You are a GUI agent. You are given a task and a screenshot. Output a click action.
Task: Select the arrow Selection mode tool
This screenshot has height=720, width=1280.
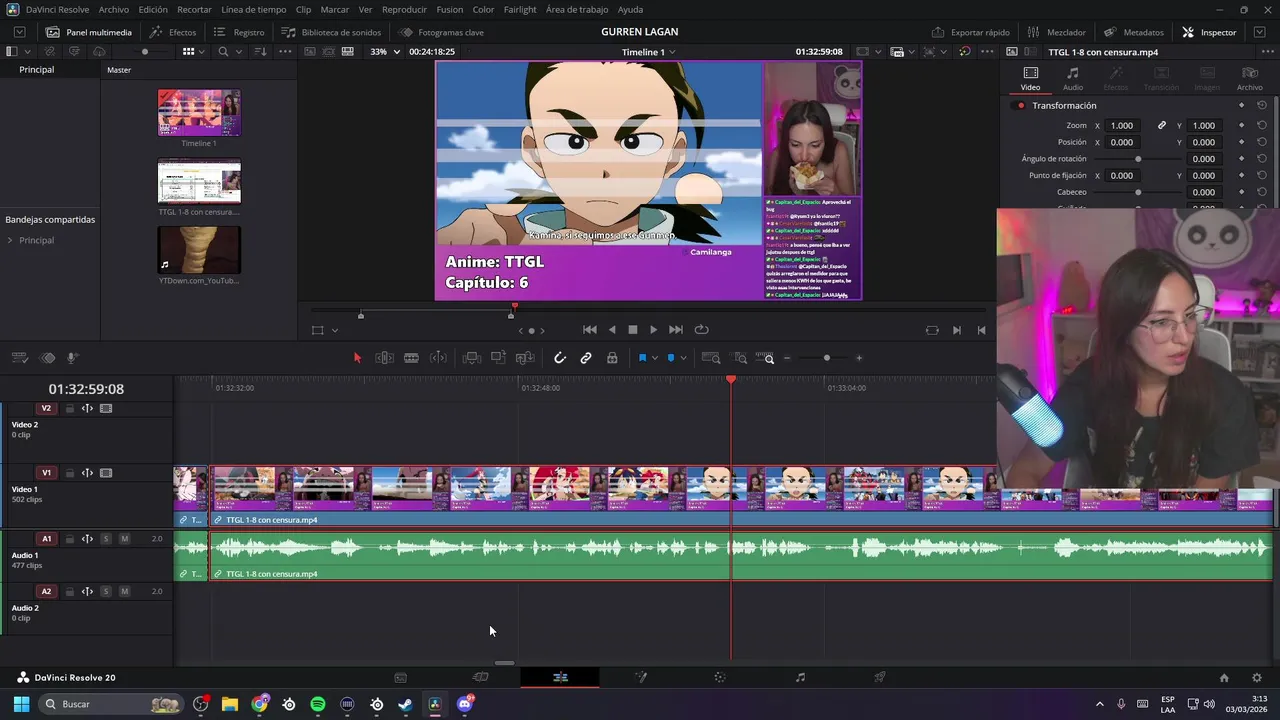(x=357, y=358)
